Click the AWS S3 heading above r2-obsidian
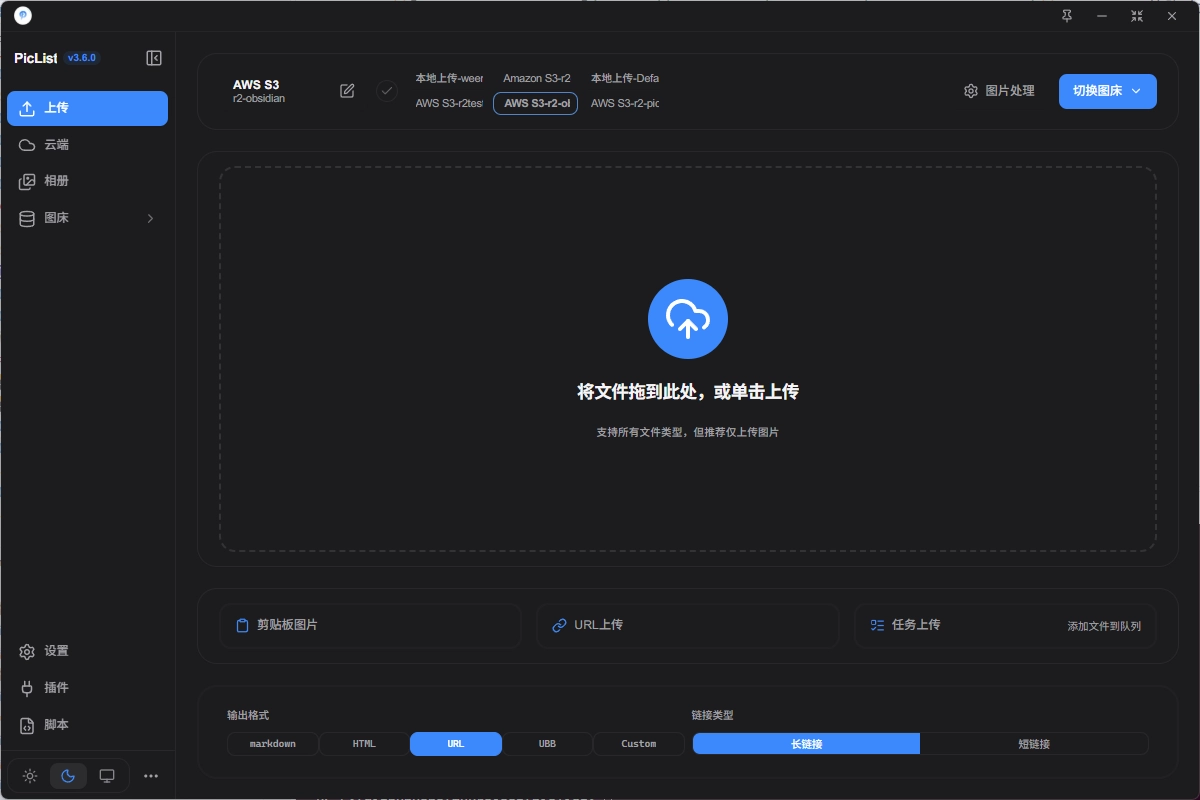Viewport: 1200px width, 800px height. [x=256, y=85]
